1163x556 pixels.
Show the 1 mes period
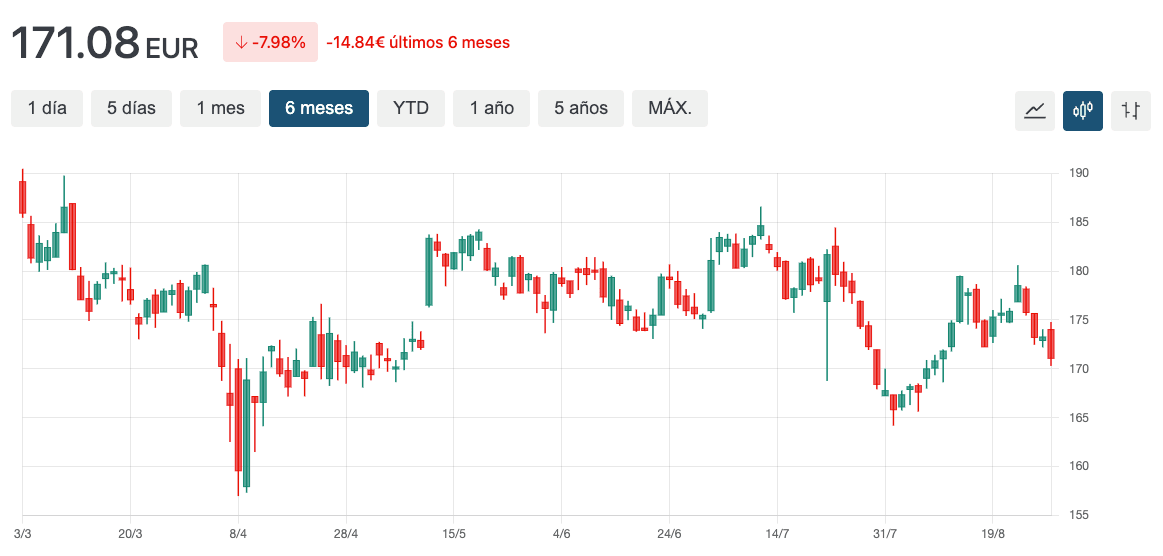point(220,108)
